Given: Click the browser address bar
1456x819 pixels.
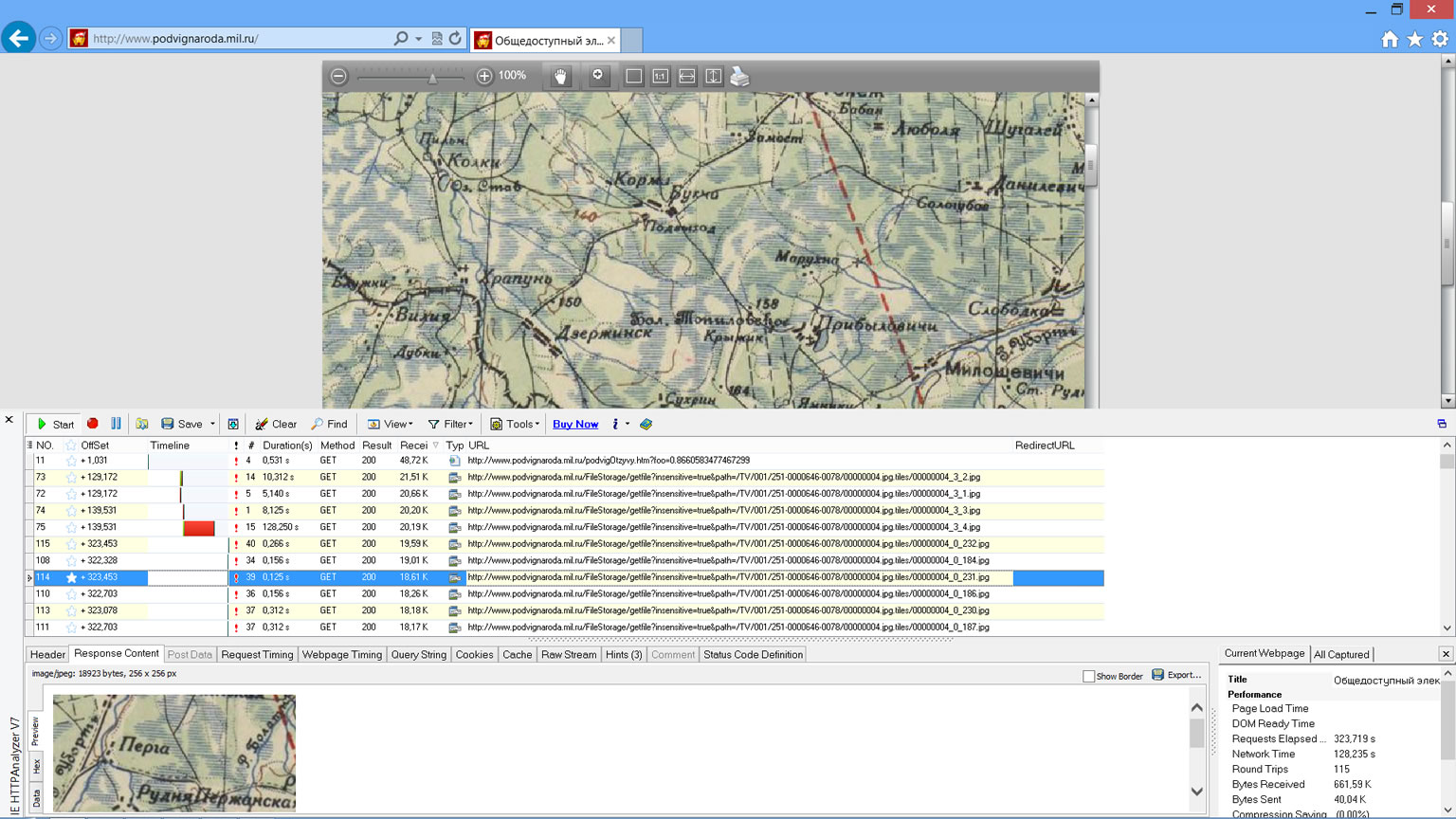Looking at the screenshot, I should pyautogui.click(x=237, y=39).
